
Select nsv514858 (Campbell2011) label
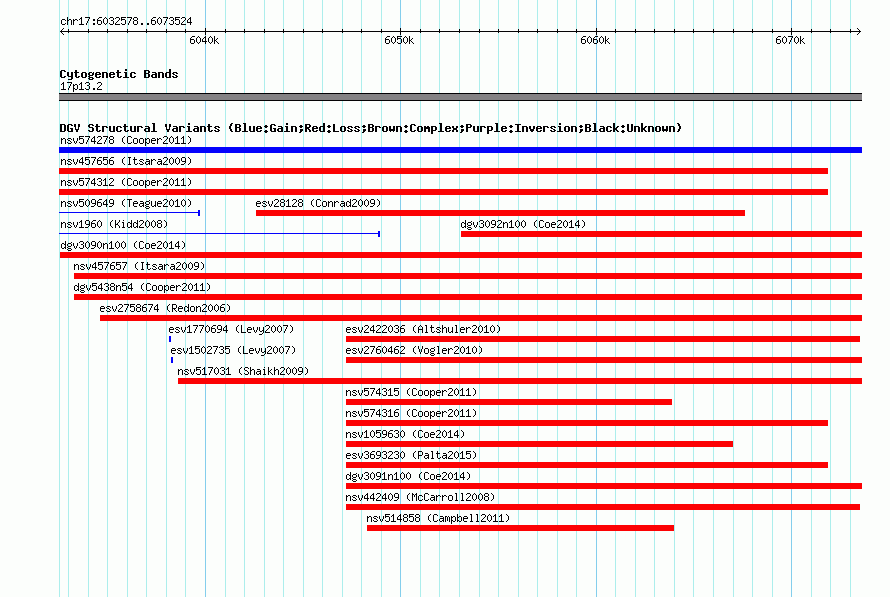438,518
